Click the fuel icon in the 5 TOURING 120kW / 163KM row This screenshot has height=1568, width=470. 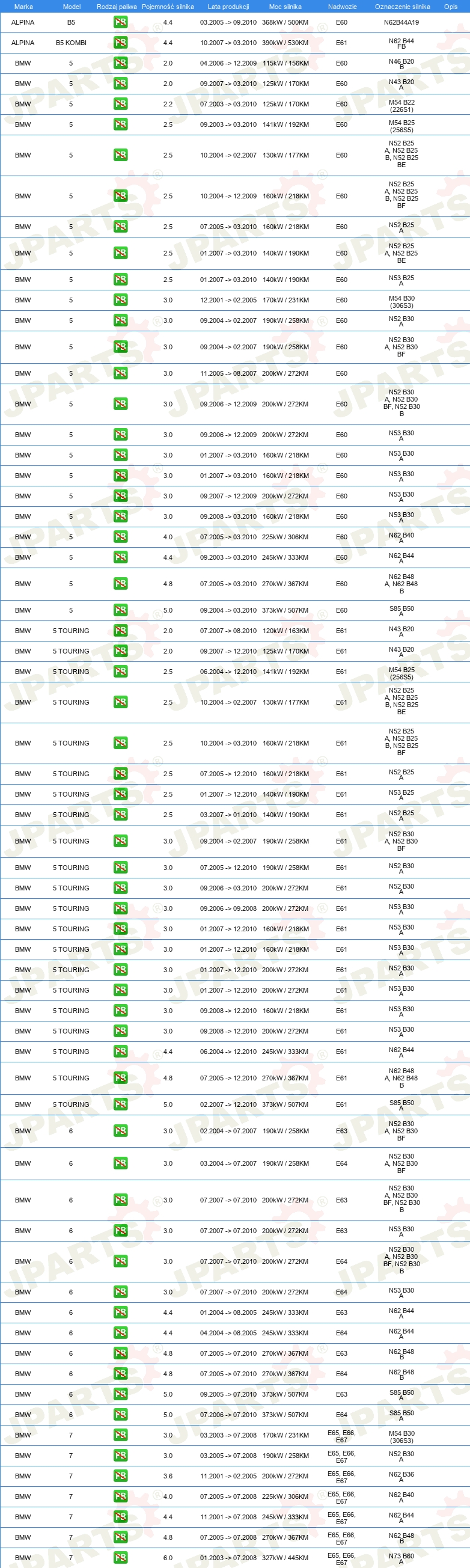pyautogui.click(x=121, y=631)
